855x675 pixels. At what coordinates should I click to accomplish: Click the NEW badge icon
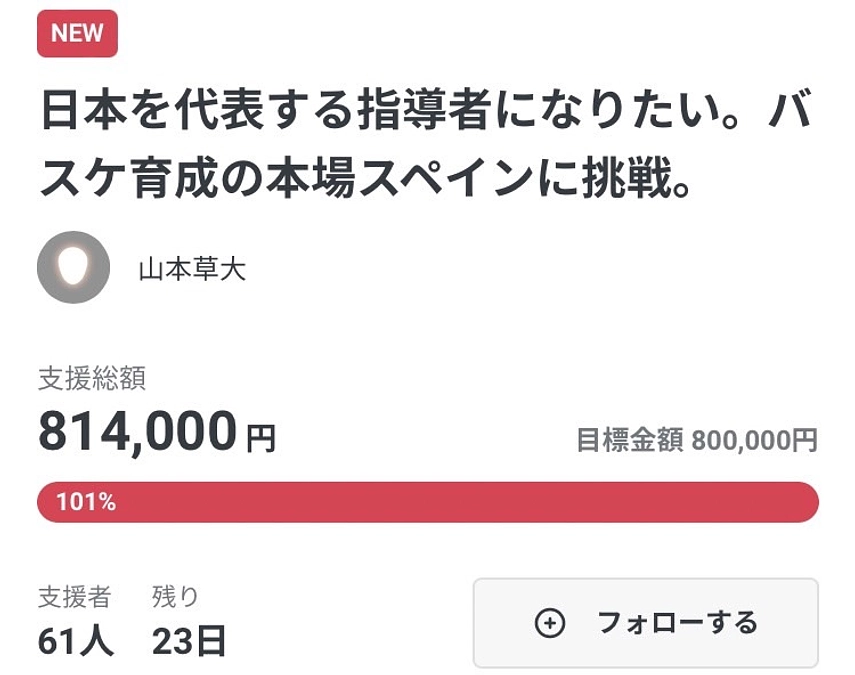click(75, 33)
